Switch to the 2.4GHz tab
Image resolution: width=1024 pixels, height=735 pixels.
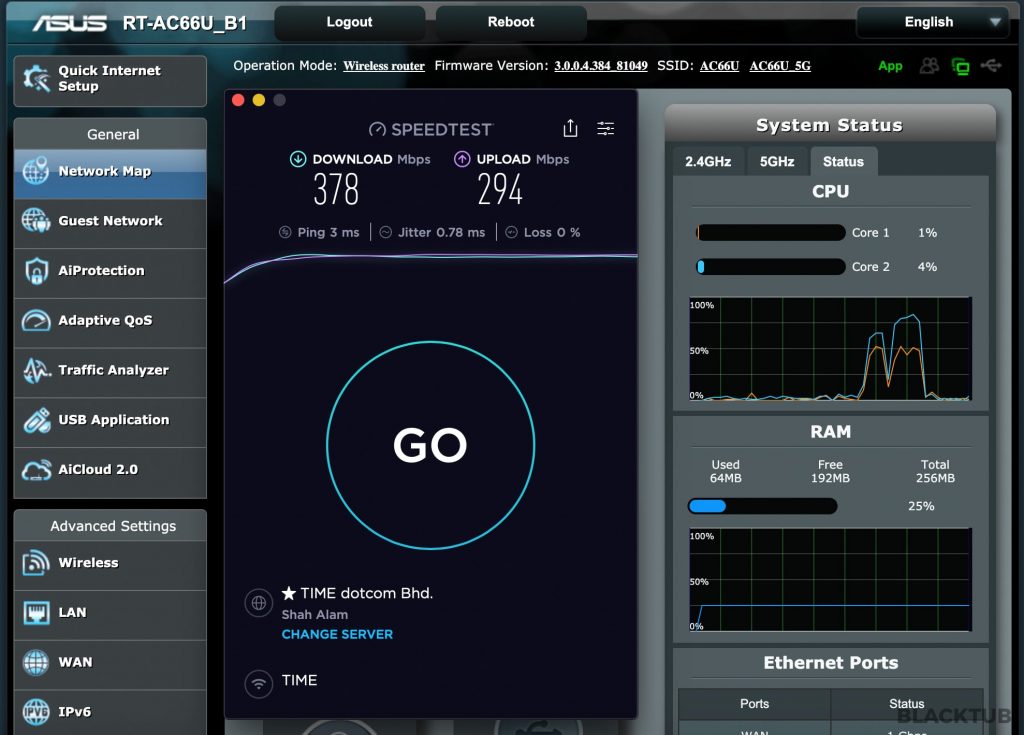(708, 161)
